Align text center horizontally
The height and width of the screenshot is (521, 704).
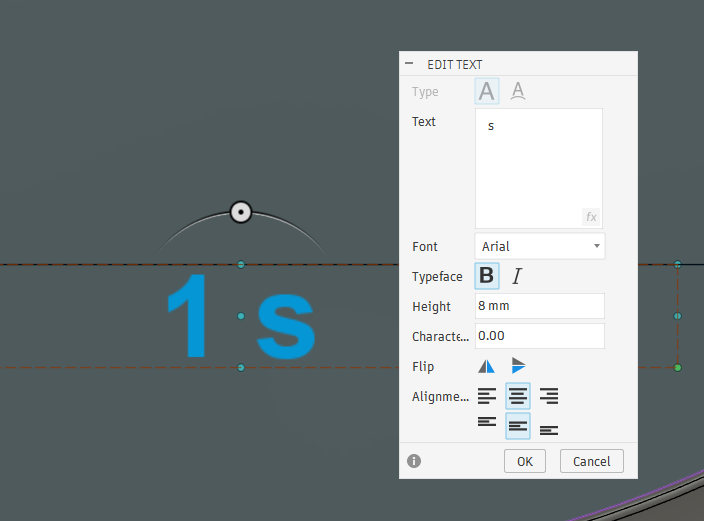point(518,396)
